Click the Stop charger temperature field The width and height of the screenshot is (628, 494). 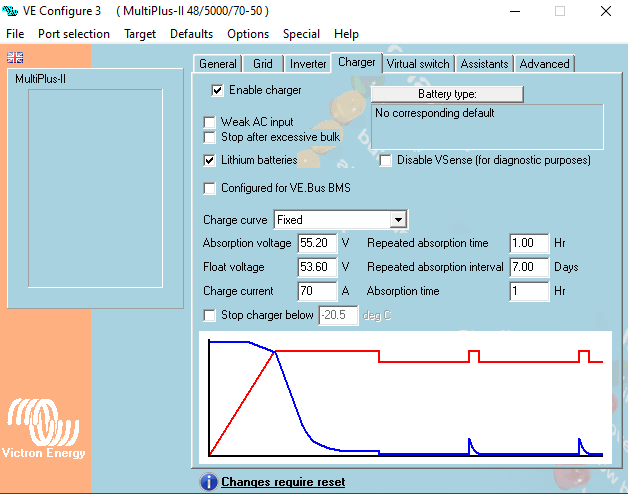click(338, 316)
